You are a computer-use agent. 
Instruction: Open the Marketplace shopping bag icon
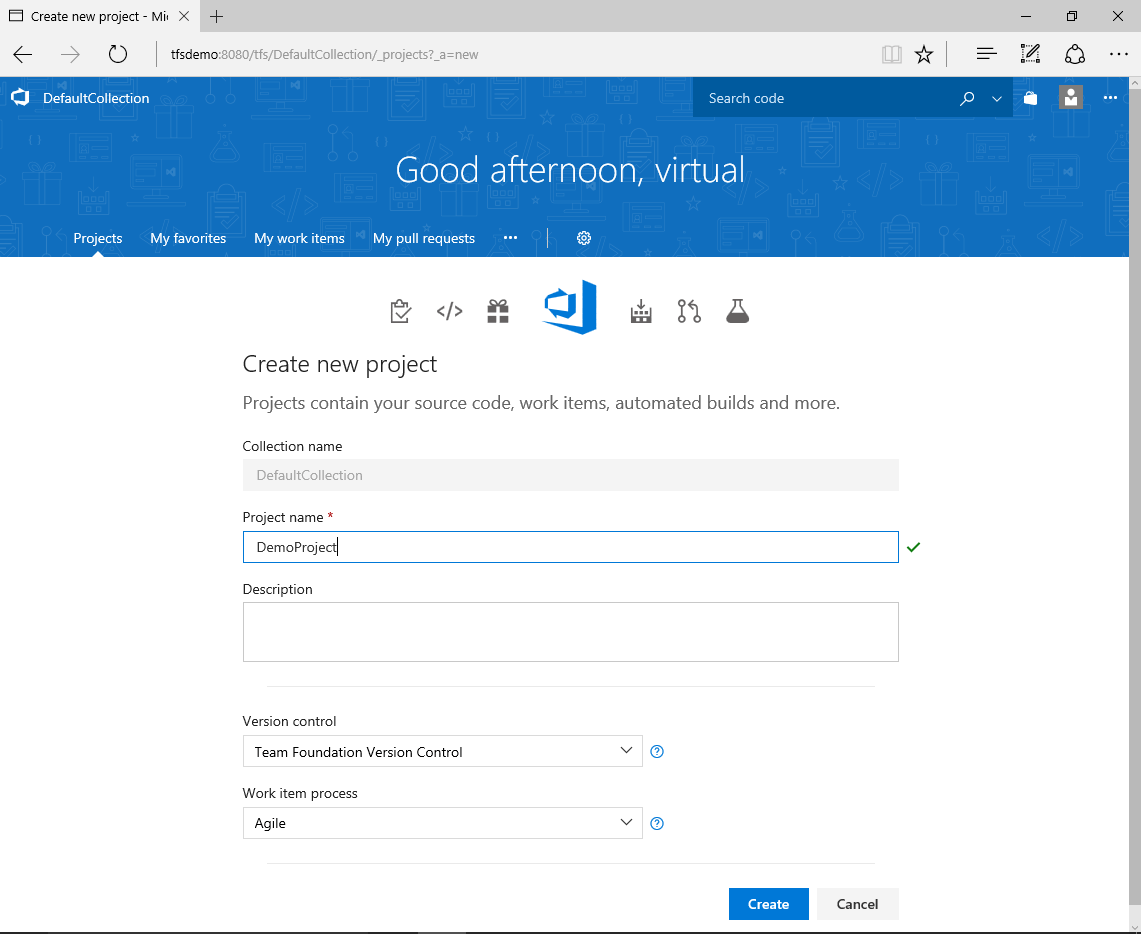(1030, 97)
